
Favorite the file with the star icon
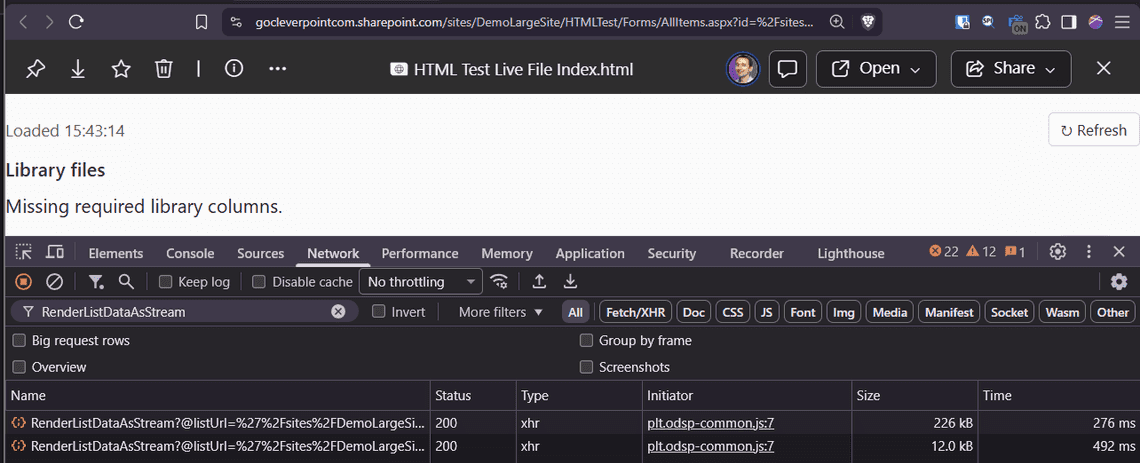(x=121, y=69)
